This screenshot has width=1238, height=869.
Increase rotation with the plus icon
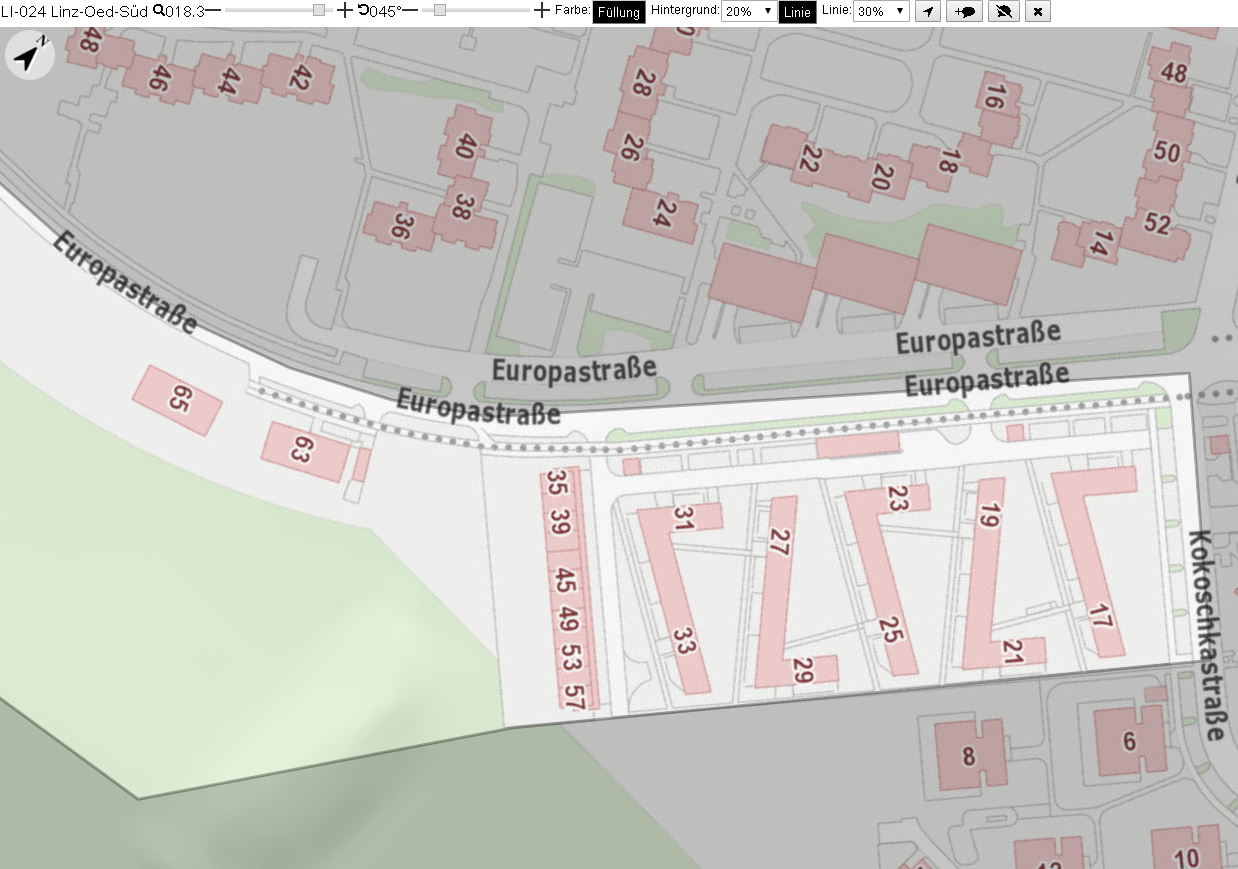tap(541, 11)
